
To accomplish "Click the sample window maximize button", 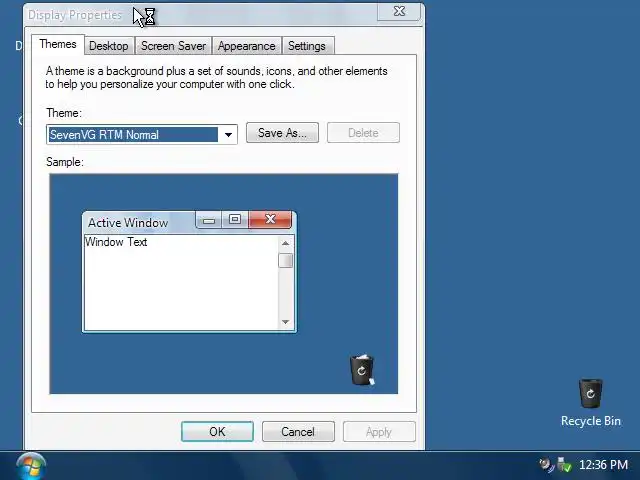I will pos(235,220).
